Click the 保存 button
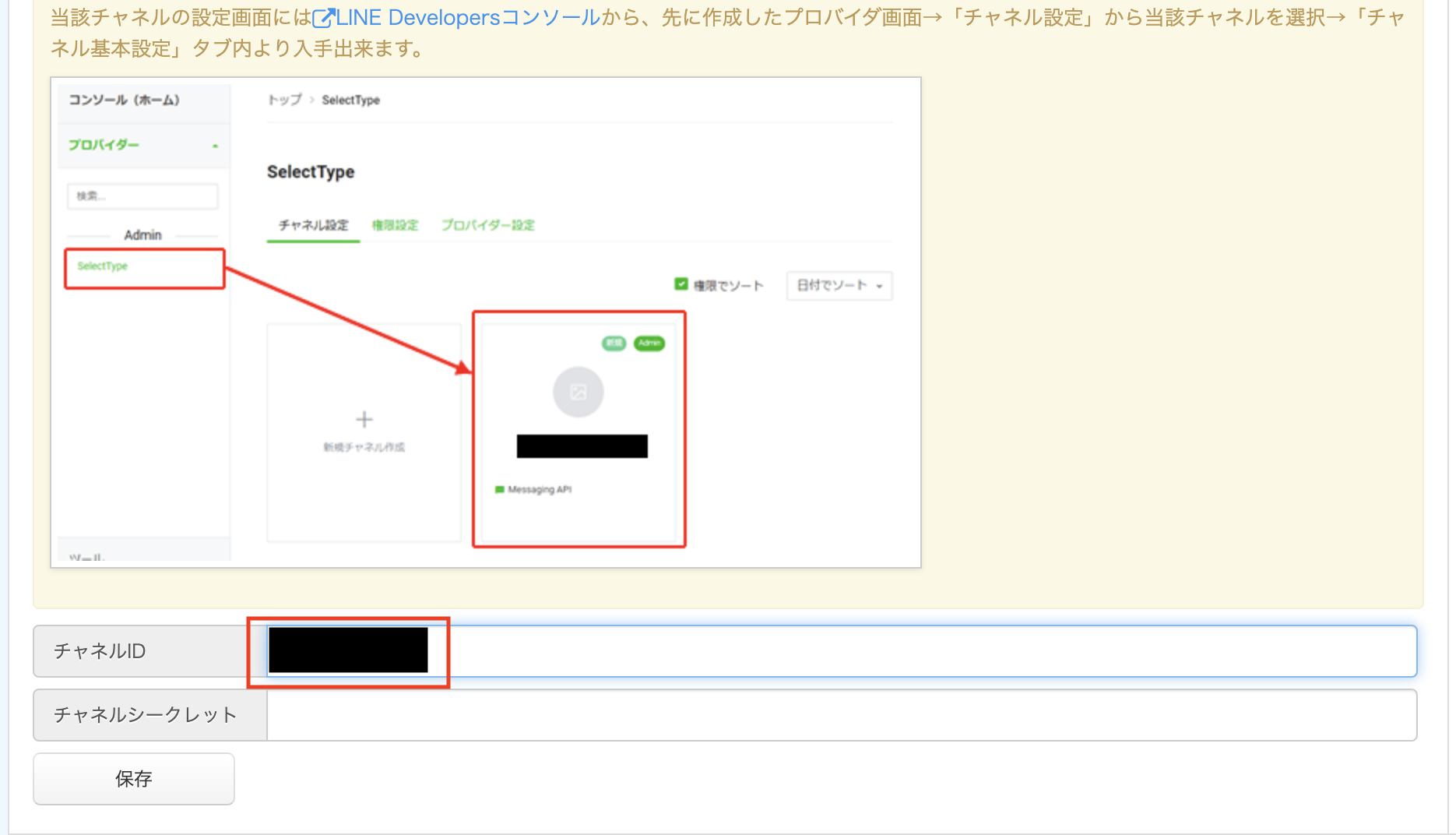This screenshot has width=1456, height=835. pyautogui.click(x=134, y=779)
